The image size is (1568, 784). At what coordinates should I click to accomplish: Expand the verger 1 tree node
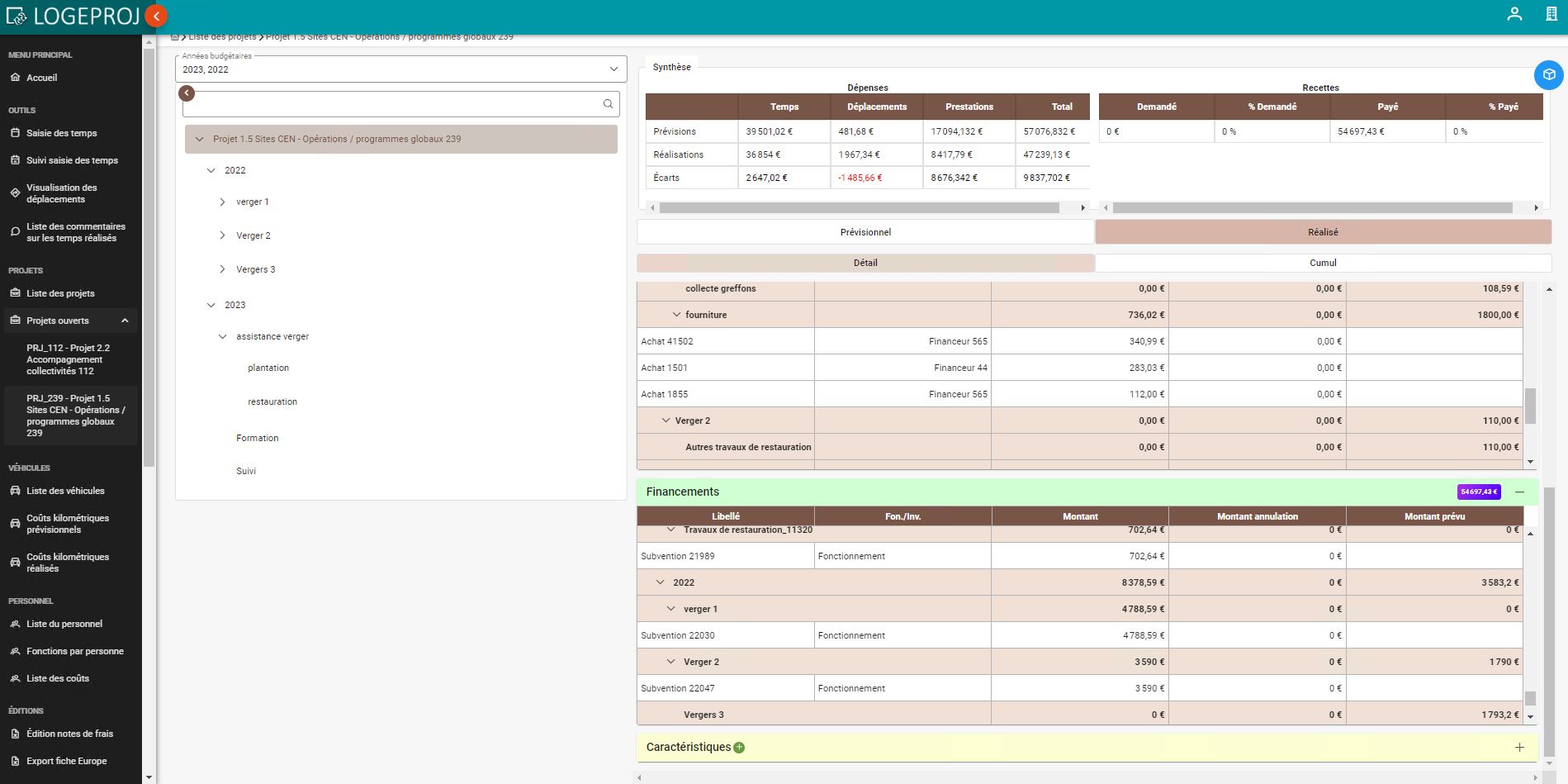pos(222,202)
